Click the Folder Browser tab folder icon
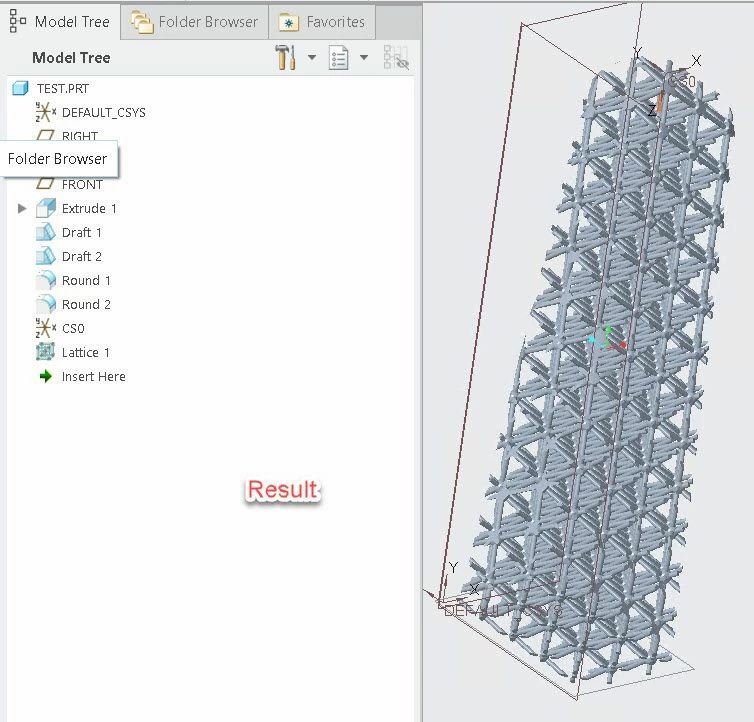 [x=142, y=23]
